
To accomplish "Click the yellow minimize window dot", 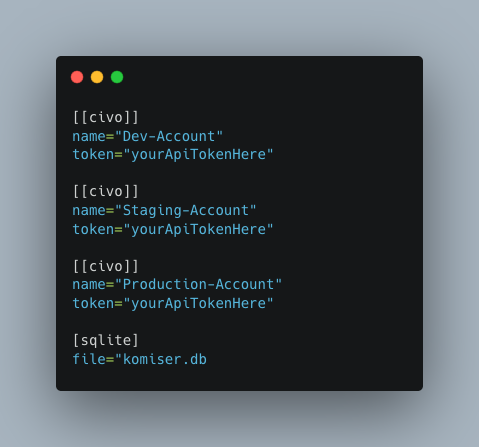I will click(97, 77).
